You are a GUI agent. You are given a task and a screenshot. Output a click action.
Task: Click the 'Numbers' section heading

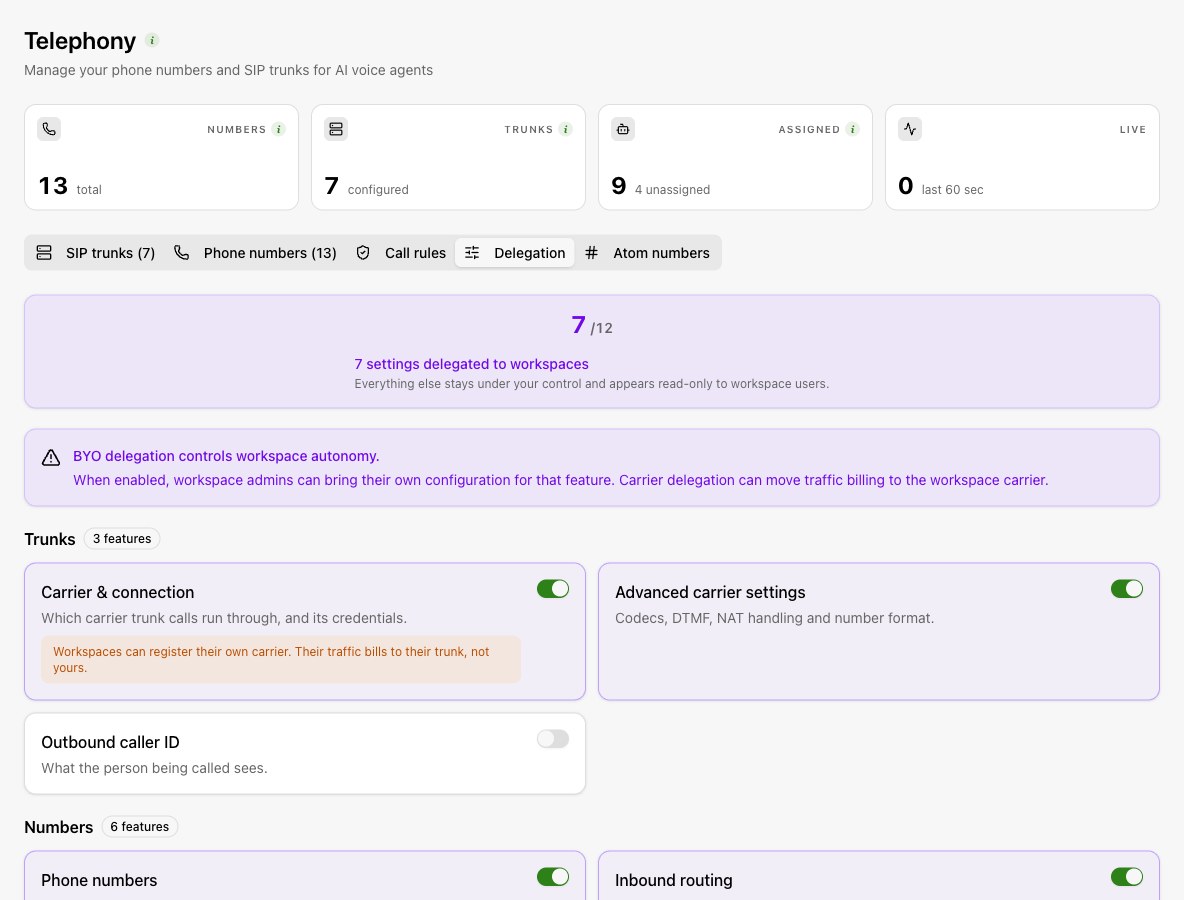tap(58, 827)
